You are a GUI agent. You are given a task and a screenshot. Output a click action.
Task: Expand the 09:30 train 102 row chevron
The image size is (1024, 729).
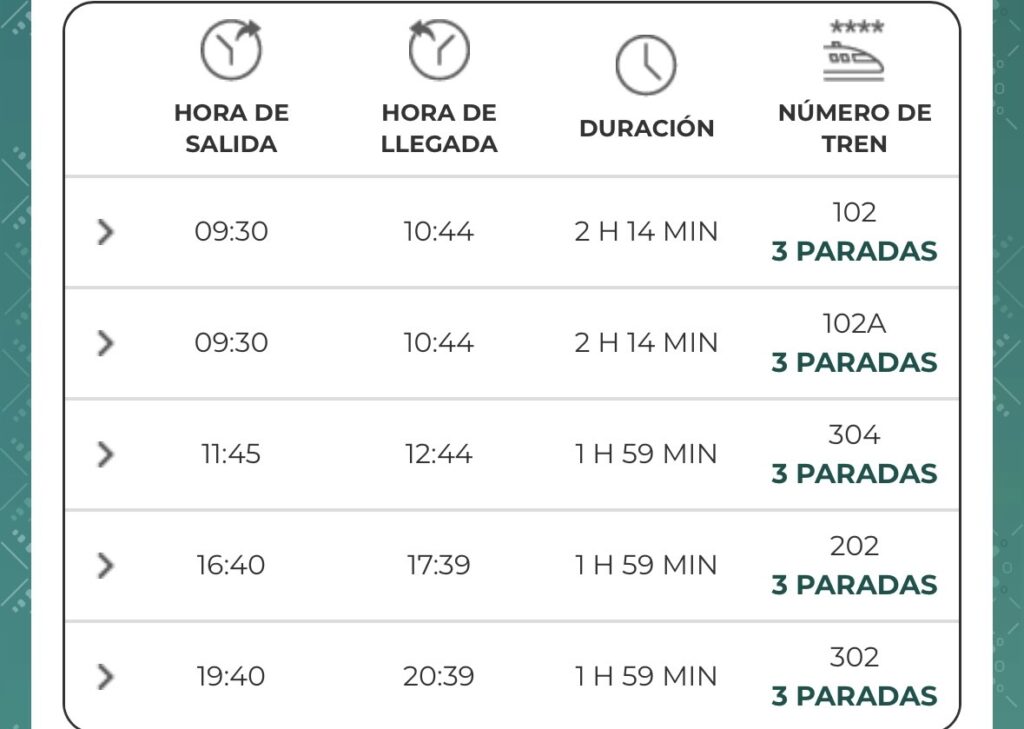coord(106,232)
